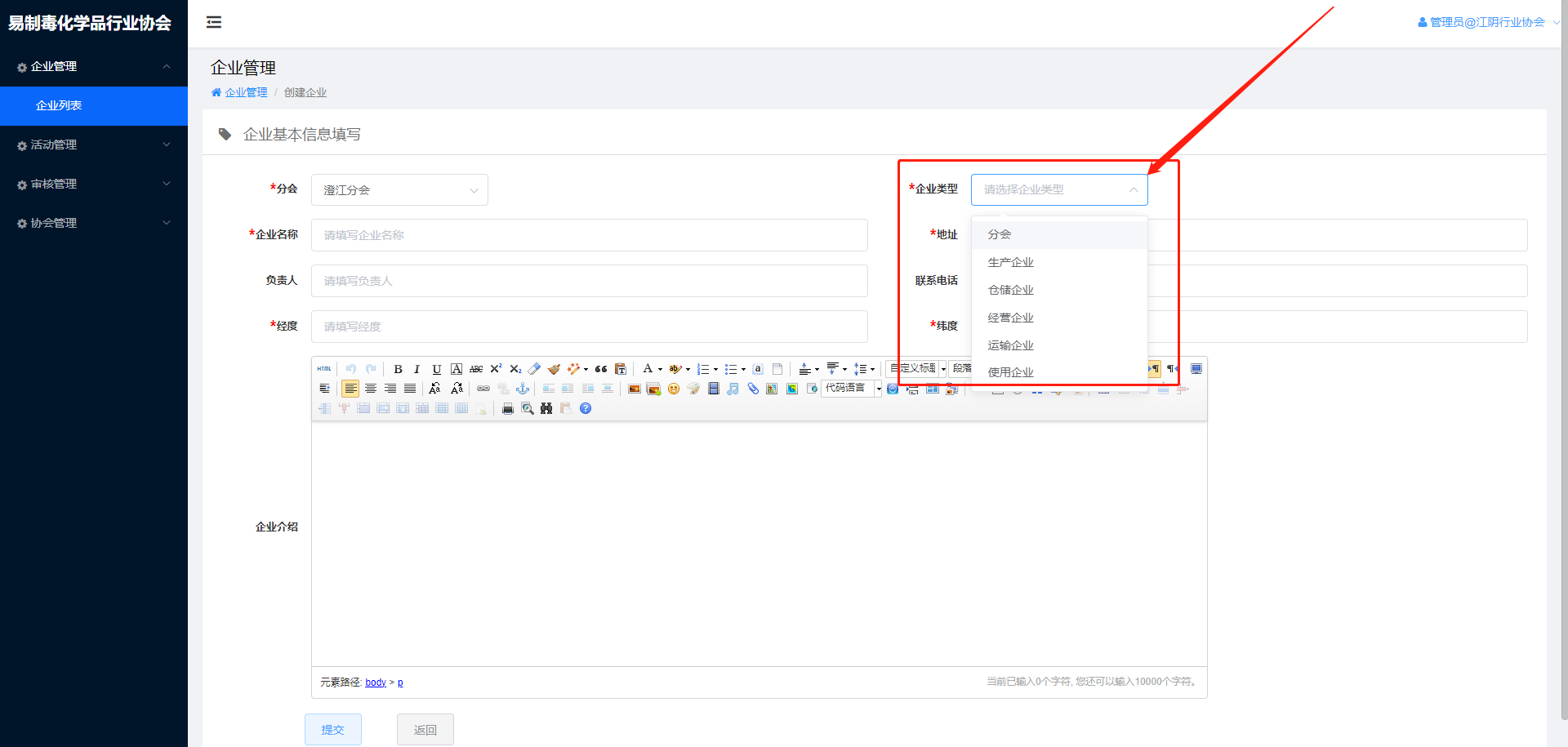The height and width of the screenshot is (747, 1568).
Task: Click body link in element path
Action: (x=376, y=683)
